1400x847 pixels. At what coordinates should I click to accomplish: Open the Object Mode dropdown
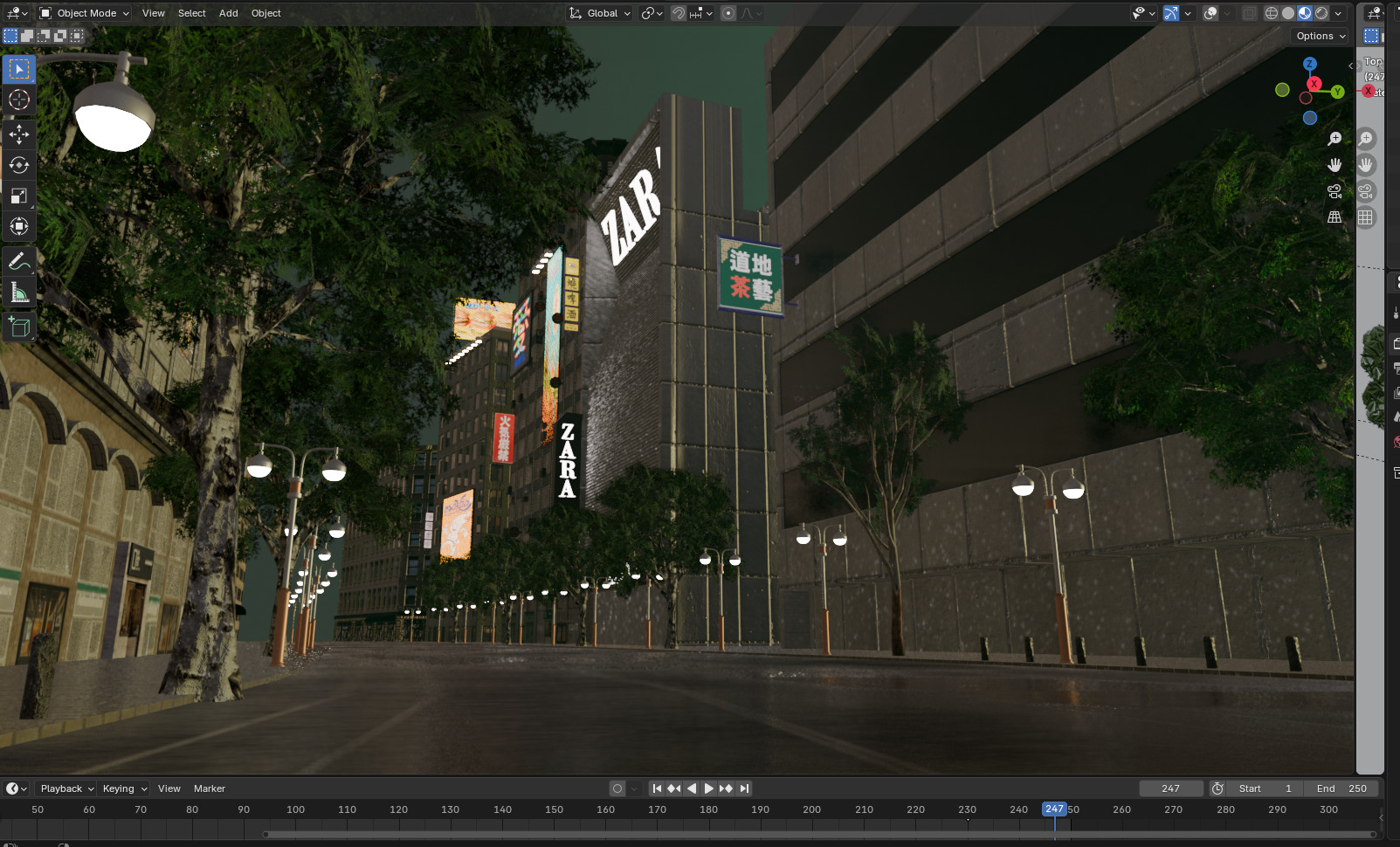(85, 13)
